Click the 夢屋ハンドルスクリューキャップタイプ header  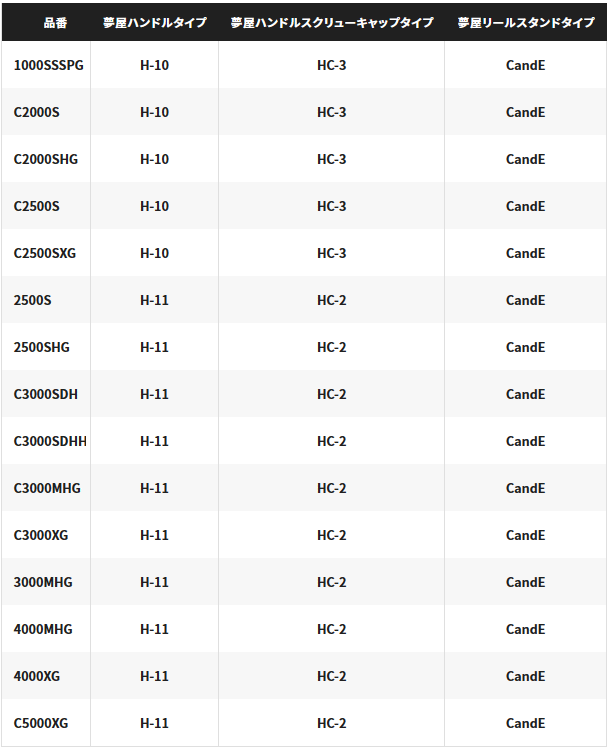(x=331, y=22)
